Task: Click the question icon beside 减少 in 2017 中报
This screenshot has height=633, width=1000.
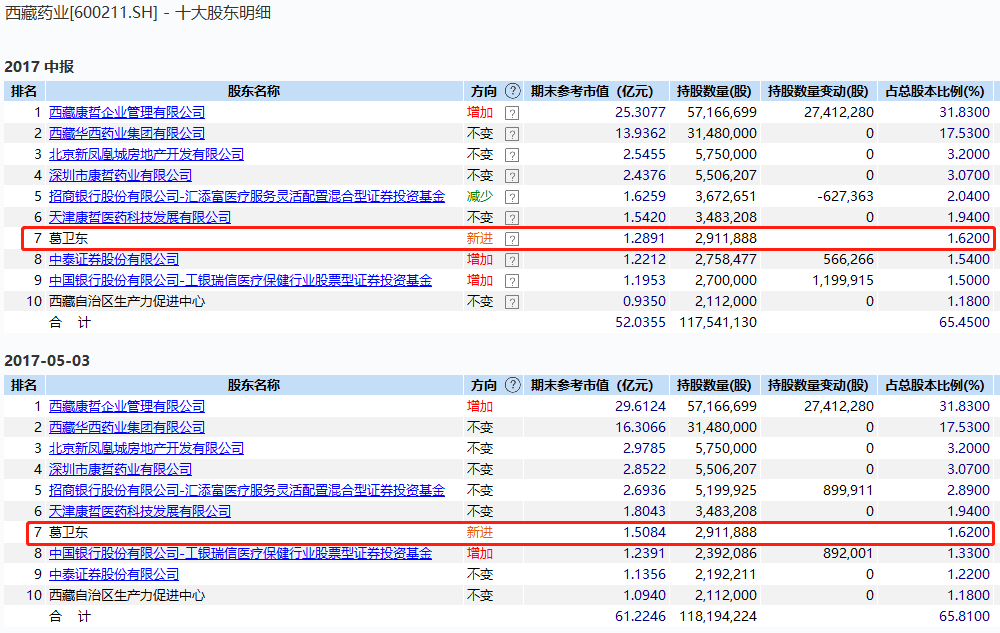Action: [x=512, y=197]
